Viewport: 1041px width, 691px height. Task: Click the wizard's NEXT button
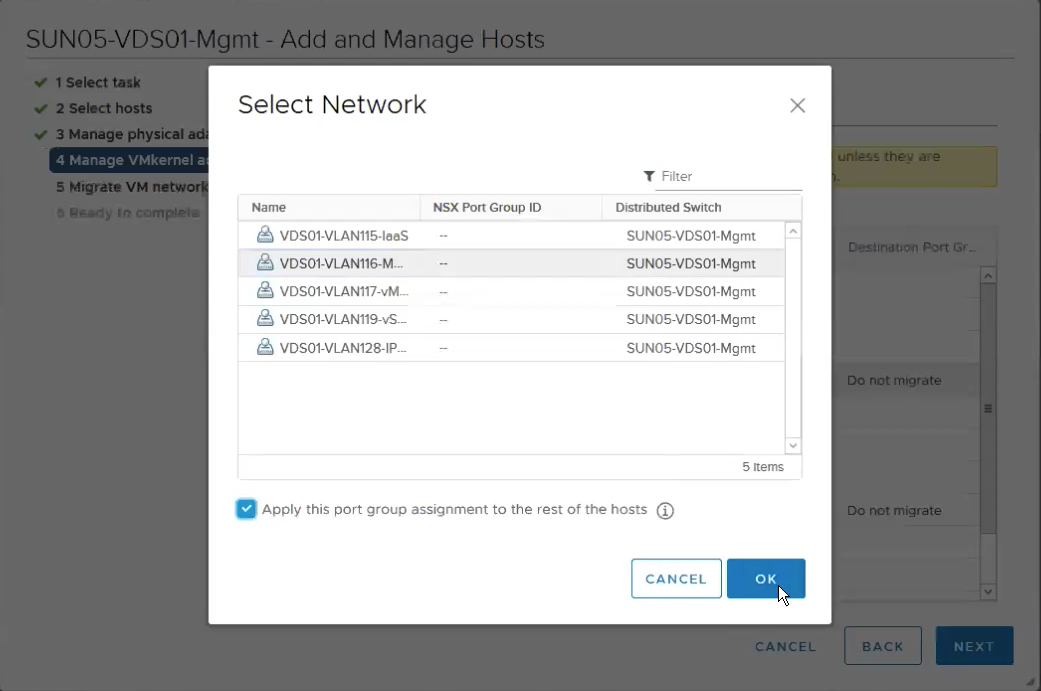coord(974,646)
